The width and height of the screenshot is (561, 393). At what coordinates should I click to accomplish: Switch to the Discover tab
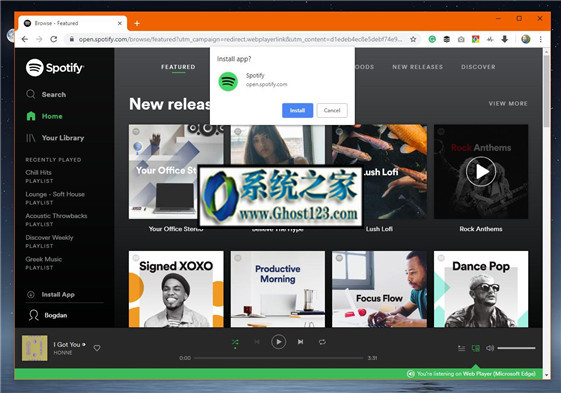pyautogui.click(x=478, y=67)
